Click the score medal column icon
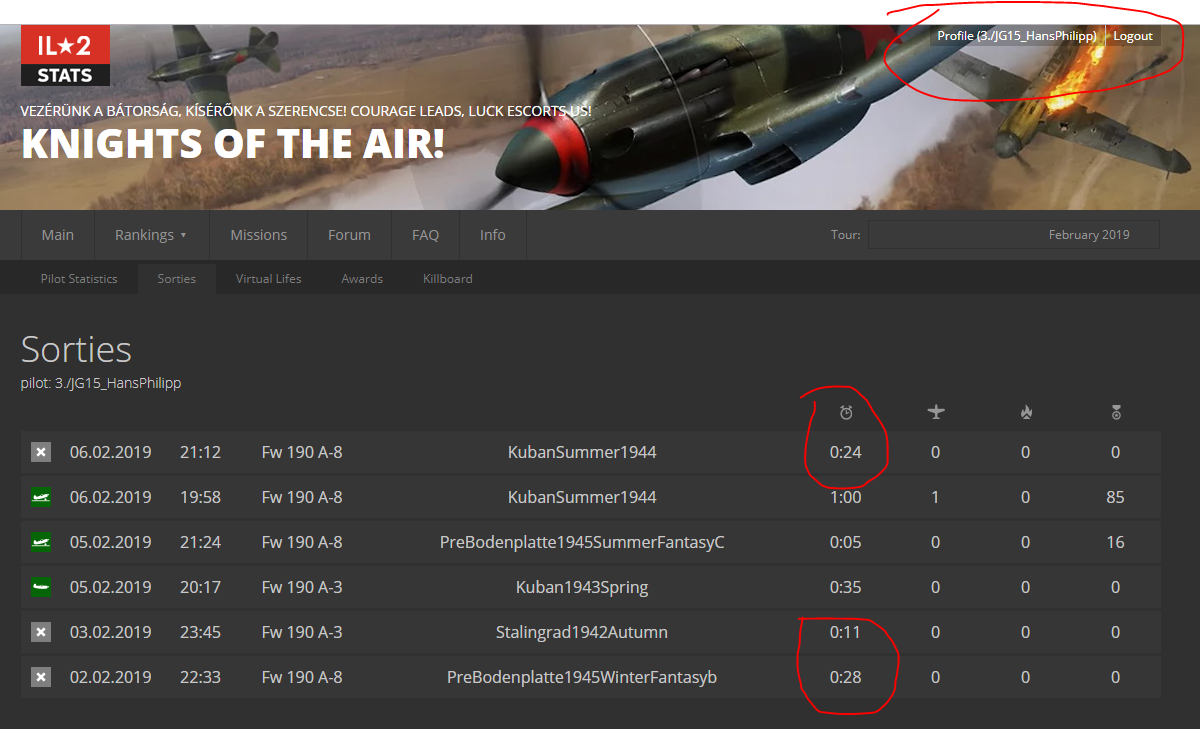Image resolution: width=1200 pixels, height=729 pixels. click(1116, 413)
